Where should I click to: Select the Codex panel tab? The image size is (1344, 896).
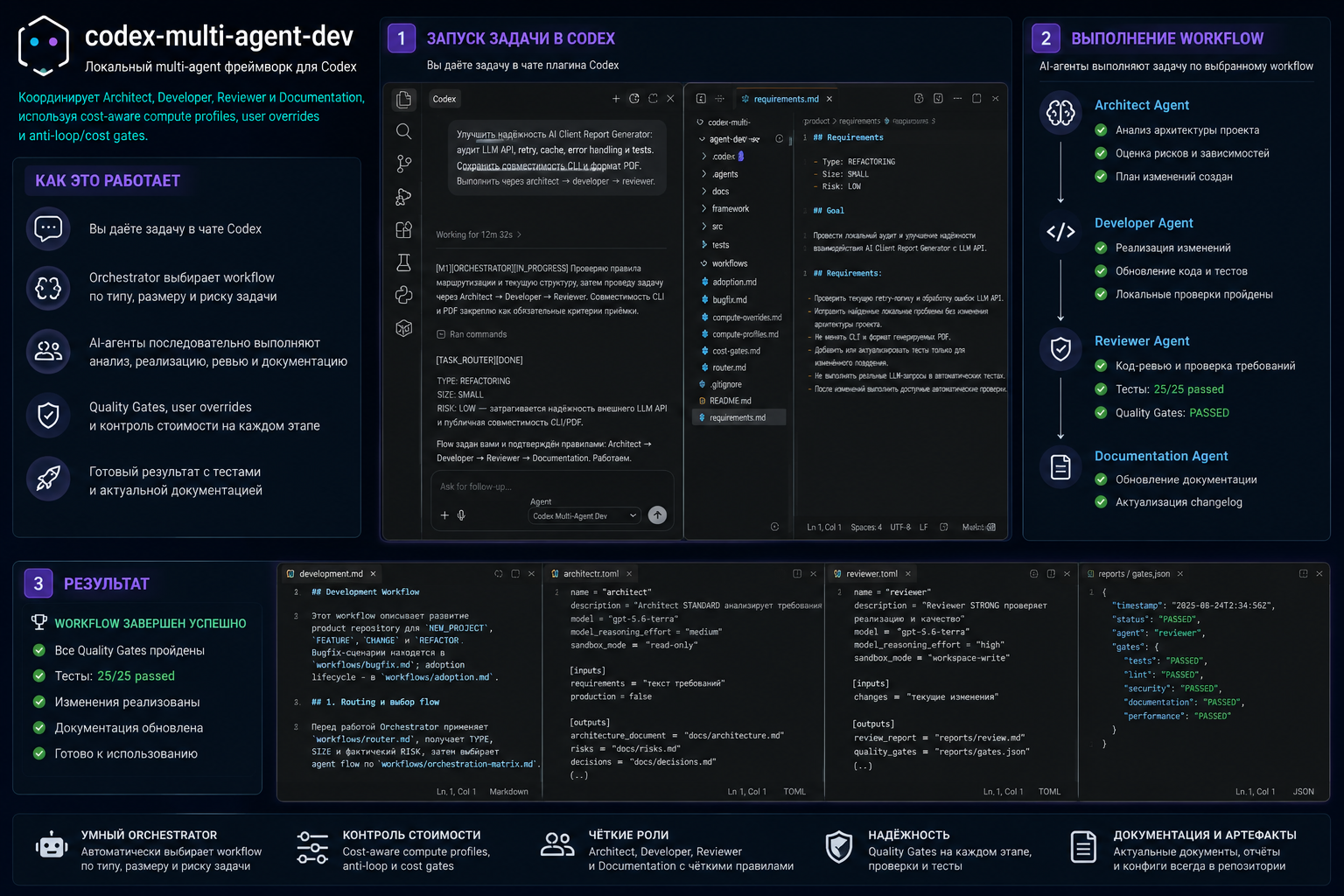[x=444, y=99]
